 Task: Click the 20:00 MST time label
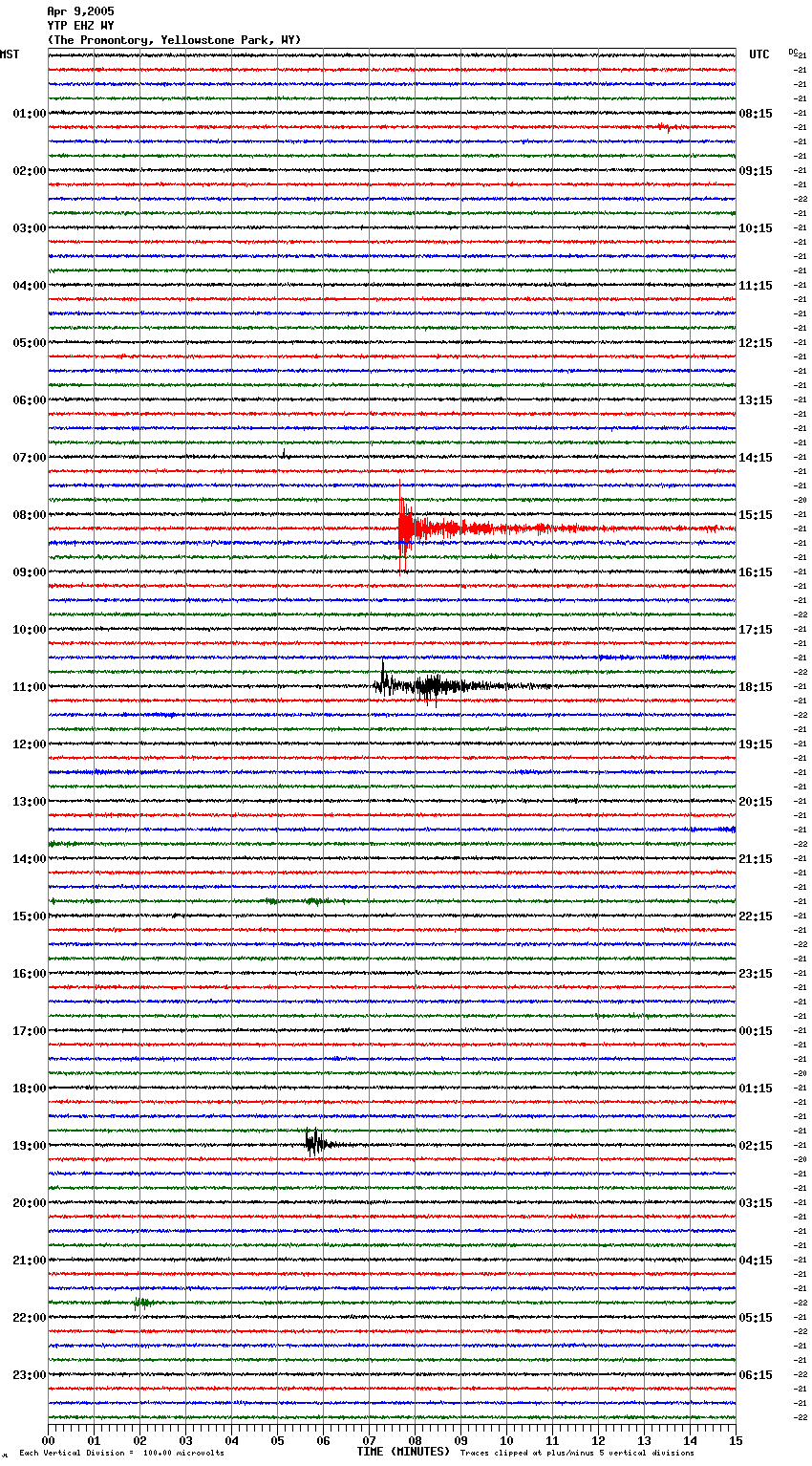[29, 1203]
